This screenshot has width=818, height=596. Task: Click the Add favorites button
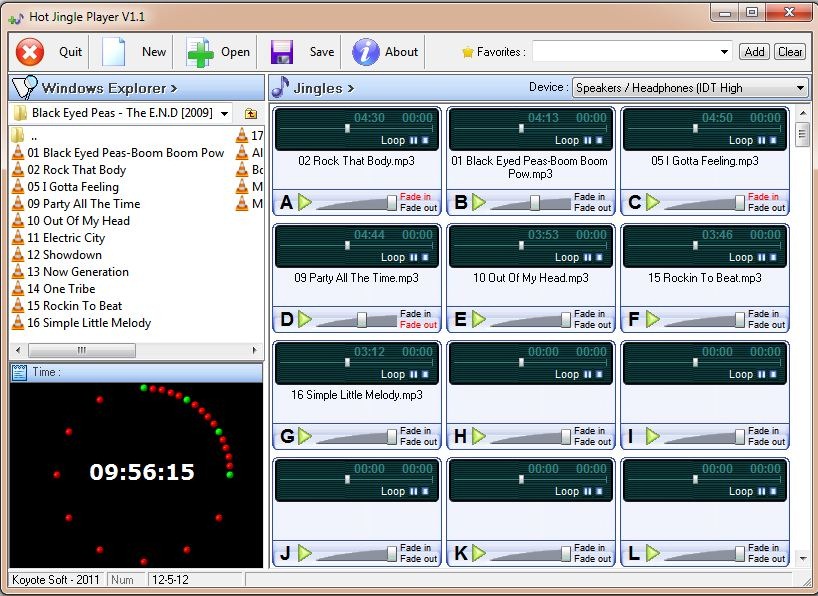click(754, 52)
